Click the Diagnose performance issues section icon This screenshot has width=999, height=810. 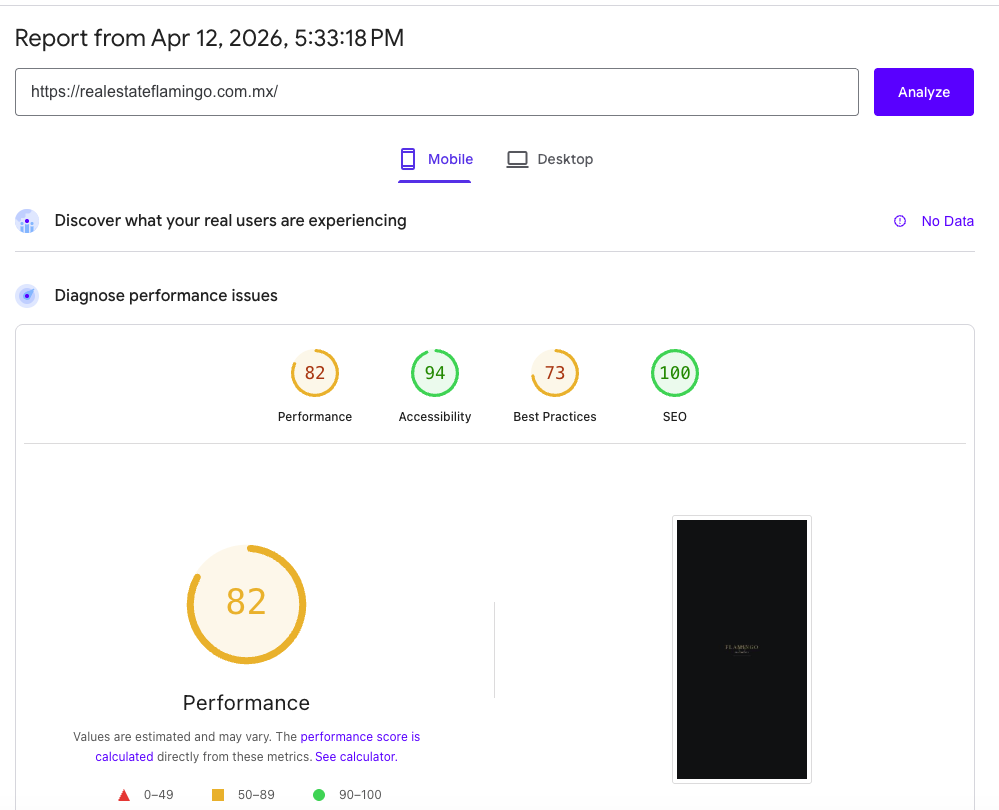pyautogui.click(x=27, y=295)
